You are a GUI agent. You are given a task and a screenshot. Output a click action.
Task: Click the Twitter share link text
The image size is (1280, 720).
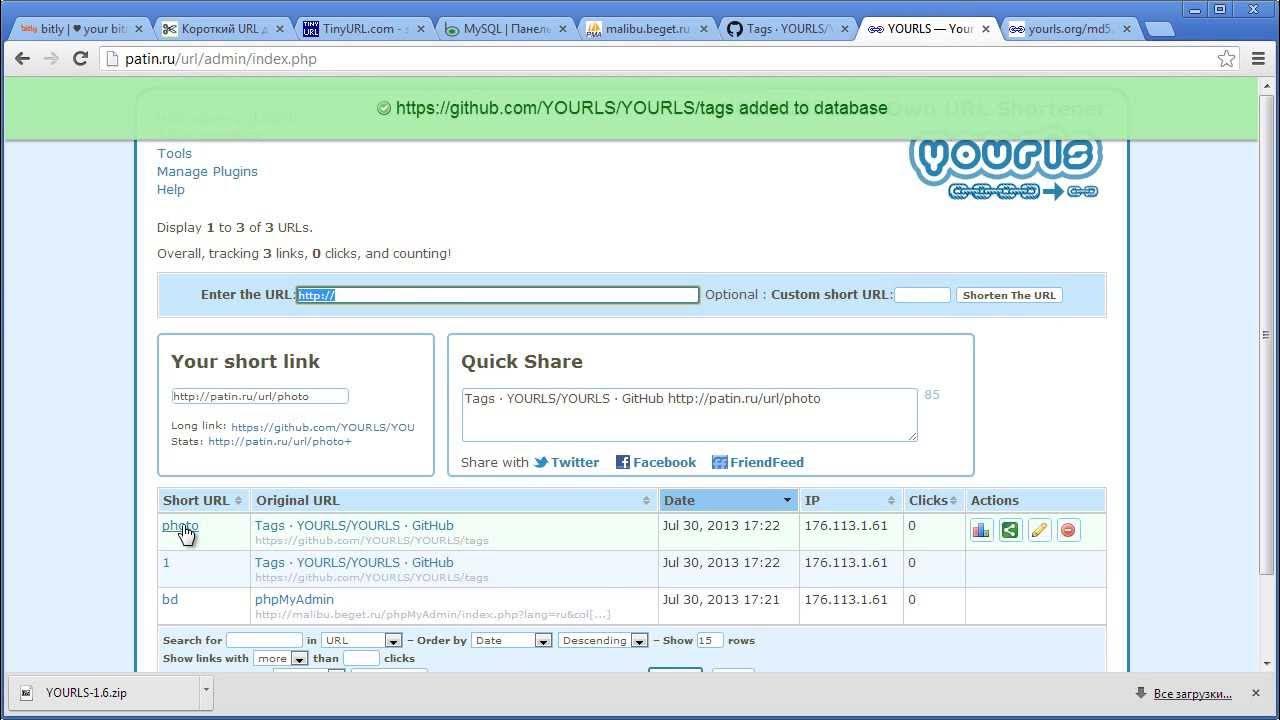click(x=575, y=462)
